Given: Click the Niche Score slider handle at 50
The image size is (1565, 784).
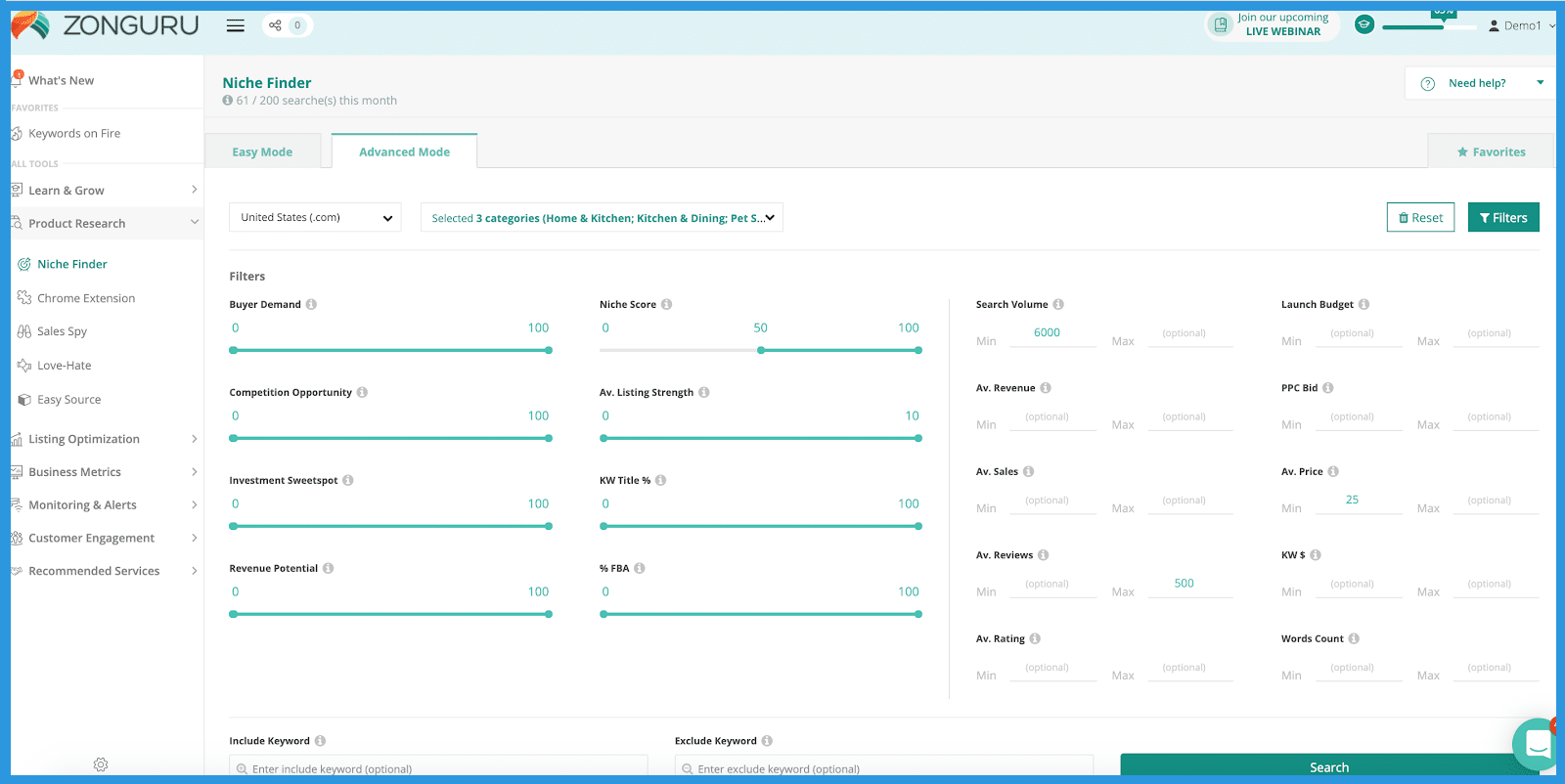Looking at the screenshot, I should tap(761, 350).
